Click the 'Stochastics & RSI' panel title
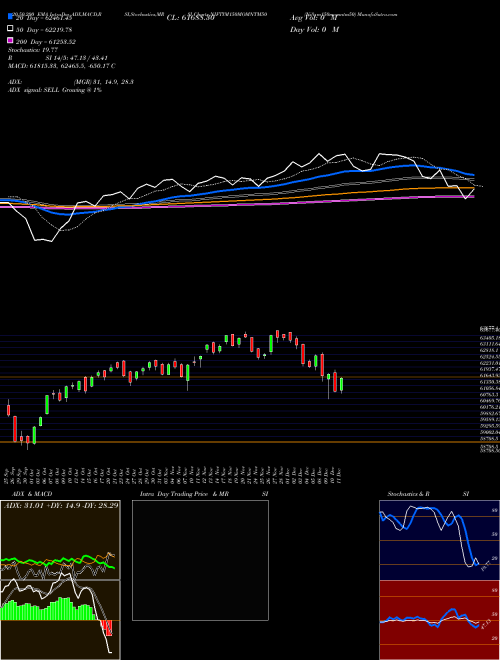Screen dimensions: 500x660 [x=428, y=494]
